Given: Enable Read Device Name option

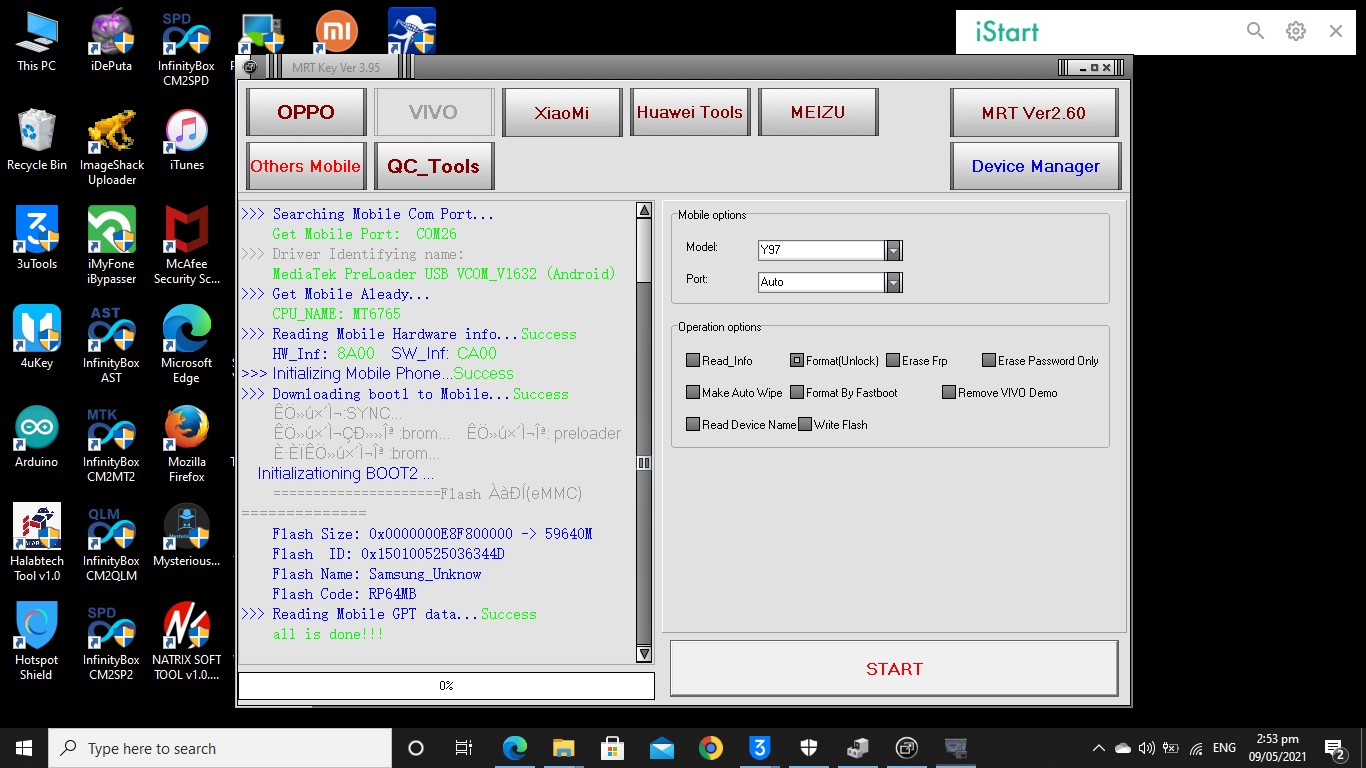Looking at the screenshot, I should point(693,425).
